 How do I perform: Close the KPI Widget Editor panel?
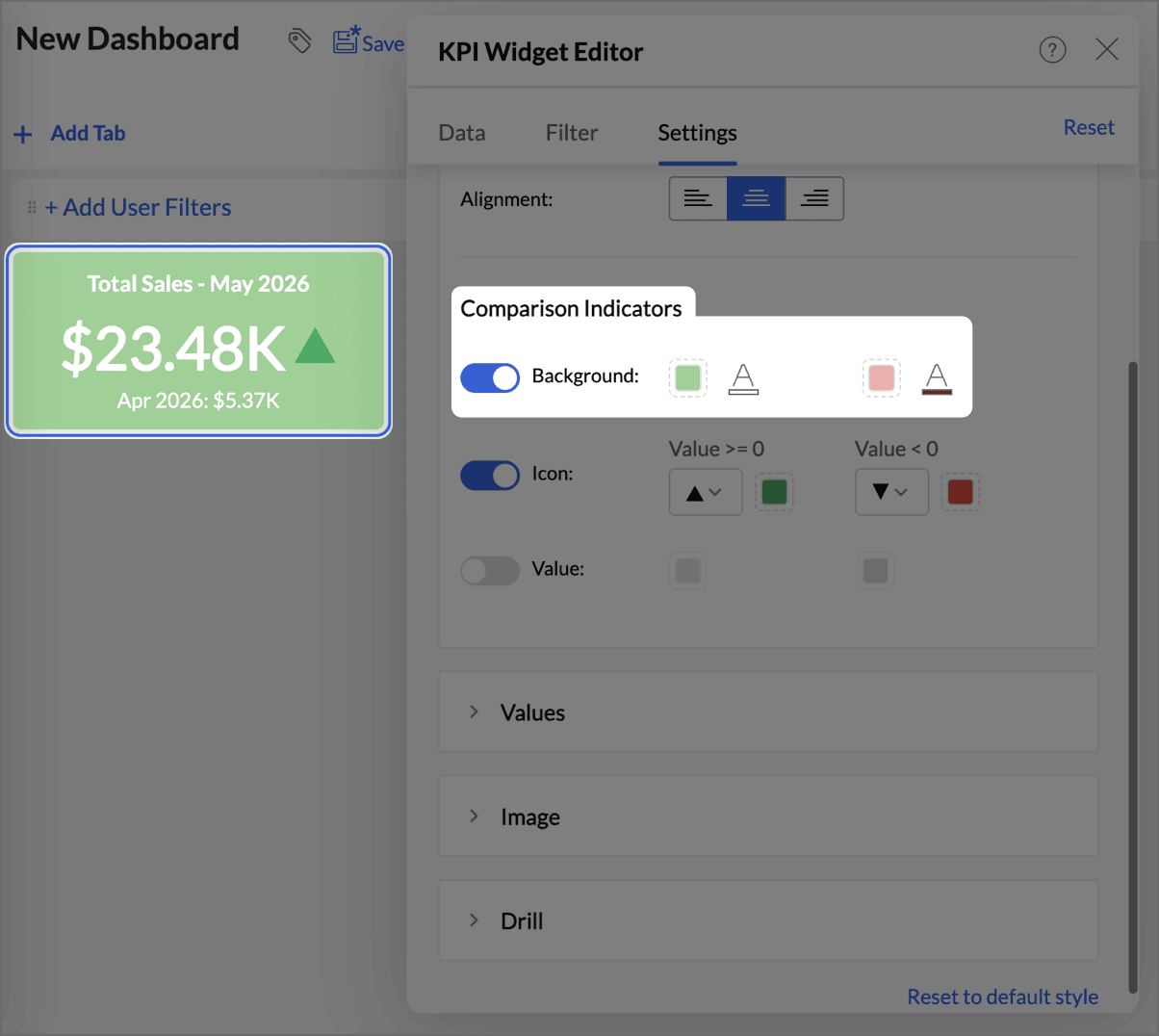pyautogui.click(x=1107, y=49)
